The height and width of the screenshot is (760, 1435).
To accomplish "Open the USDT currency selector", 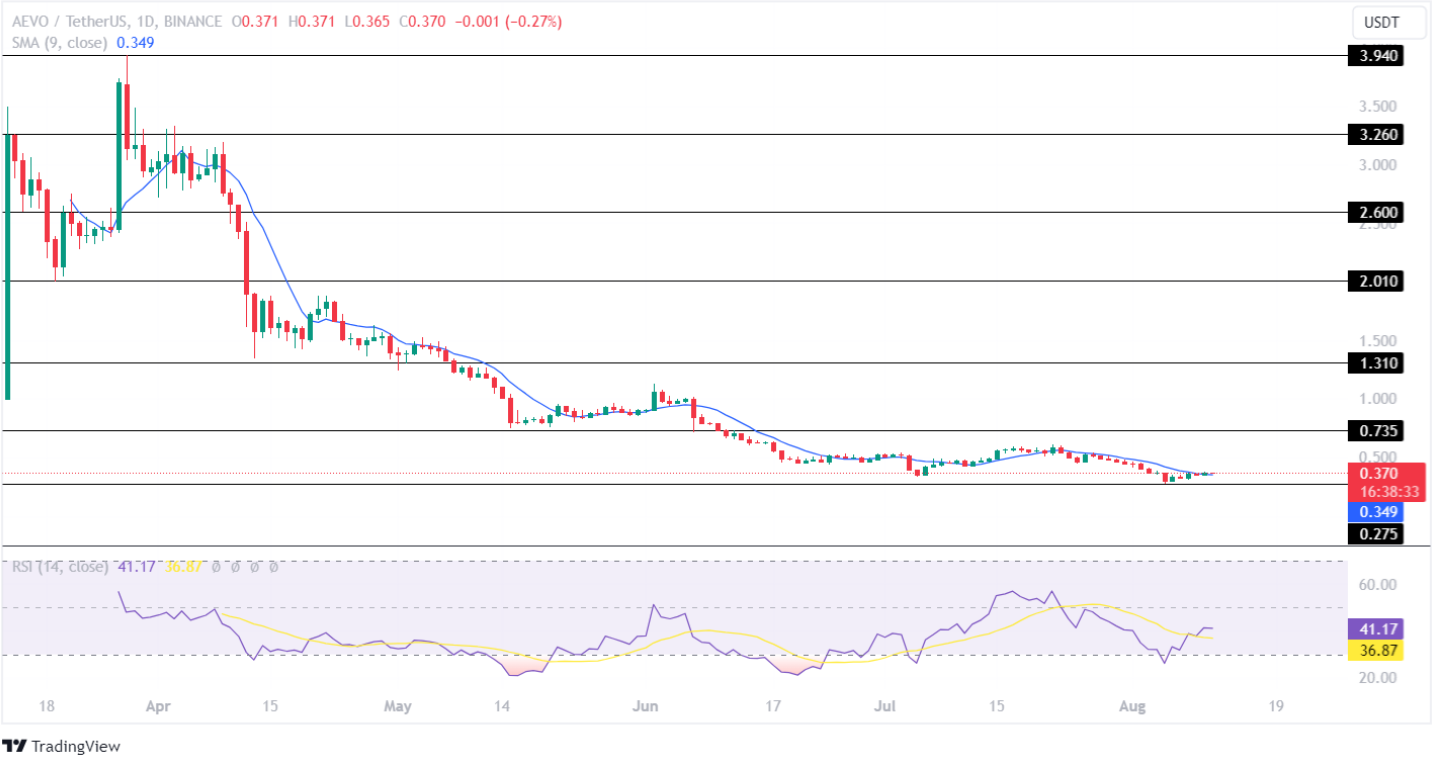I will [x=1389, y=22].
